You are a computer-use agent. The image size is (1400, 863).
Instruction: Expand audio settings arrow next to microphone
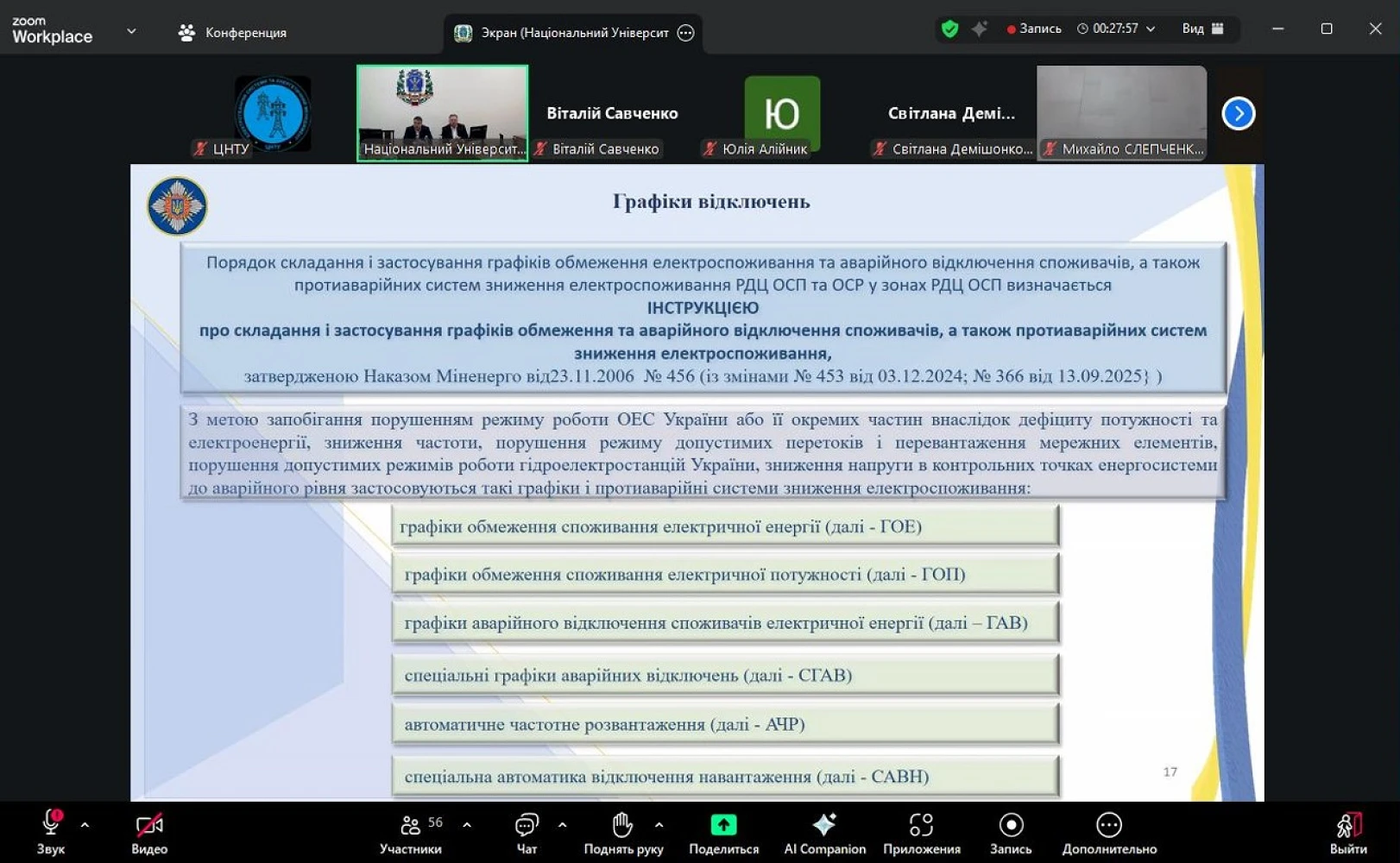tap(85, 825)
